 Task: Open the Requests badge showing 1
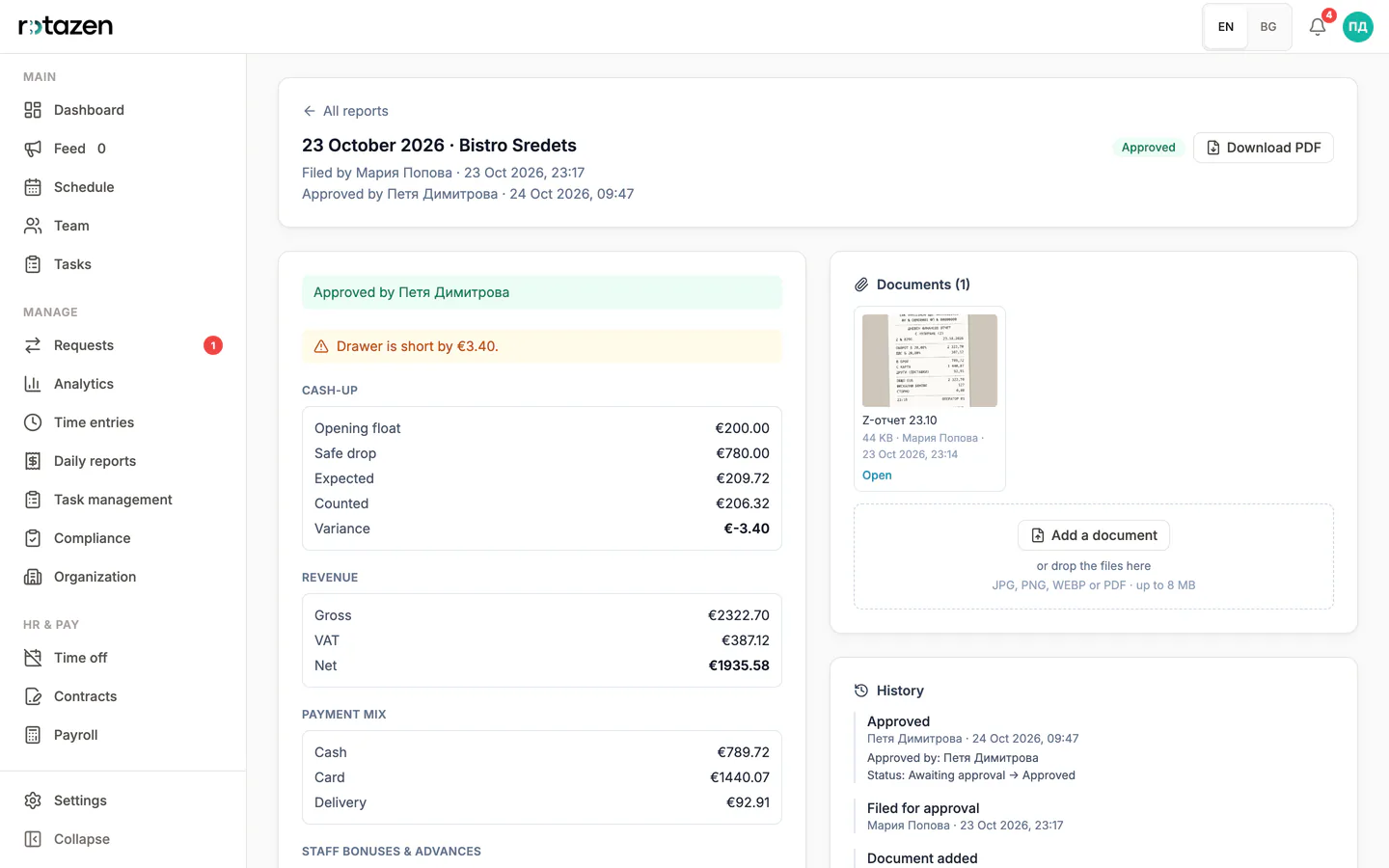click(x=213, y=345)
